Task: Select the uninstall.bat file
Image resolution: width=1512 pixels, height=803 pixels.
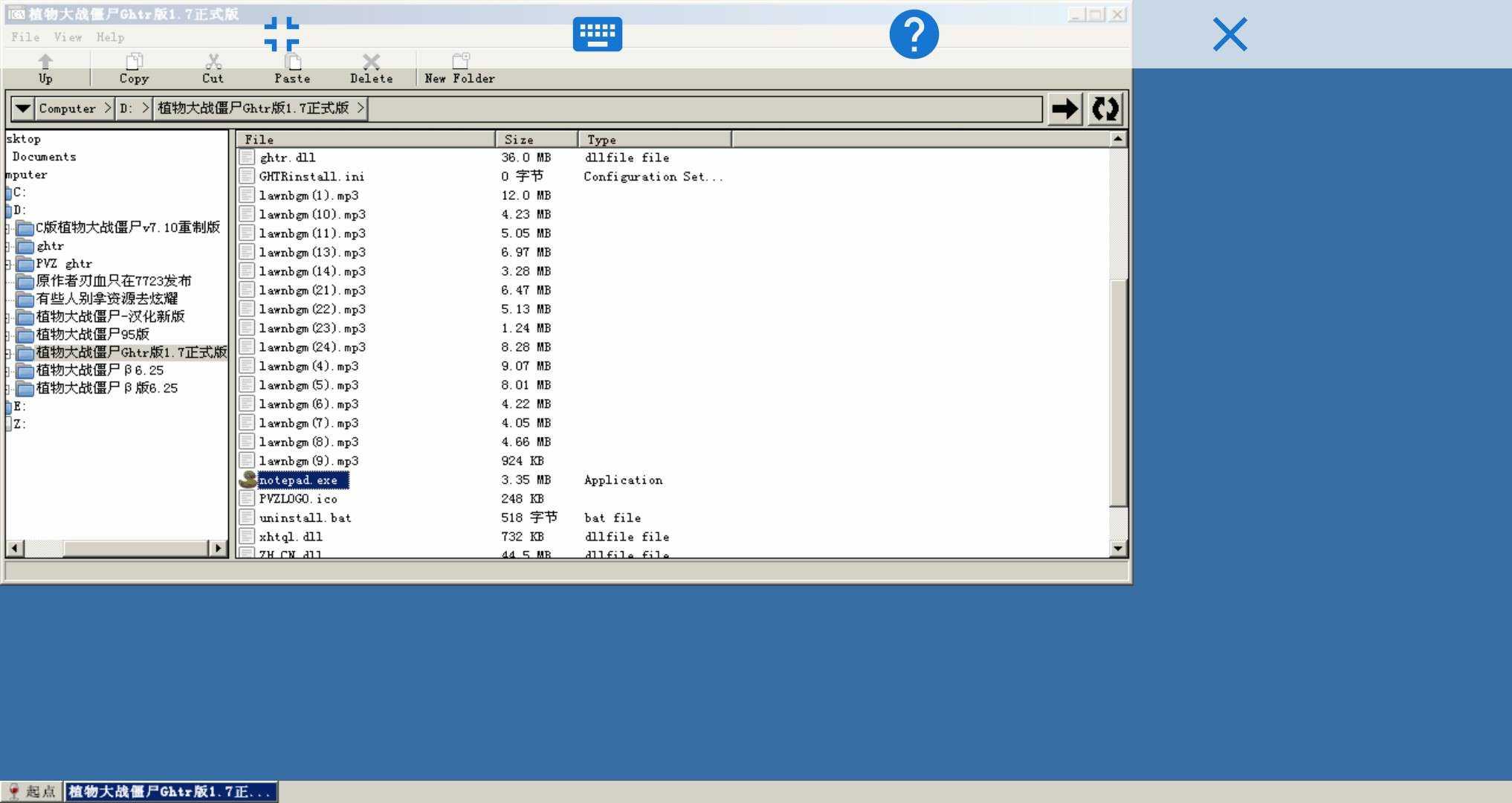Action: pos(305,518)
